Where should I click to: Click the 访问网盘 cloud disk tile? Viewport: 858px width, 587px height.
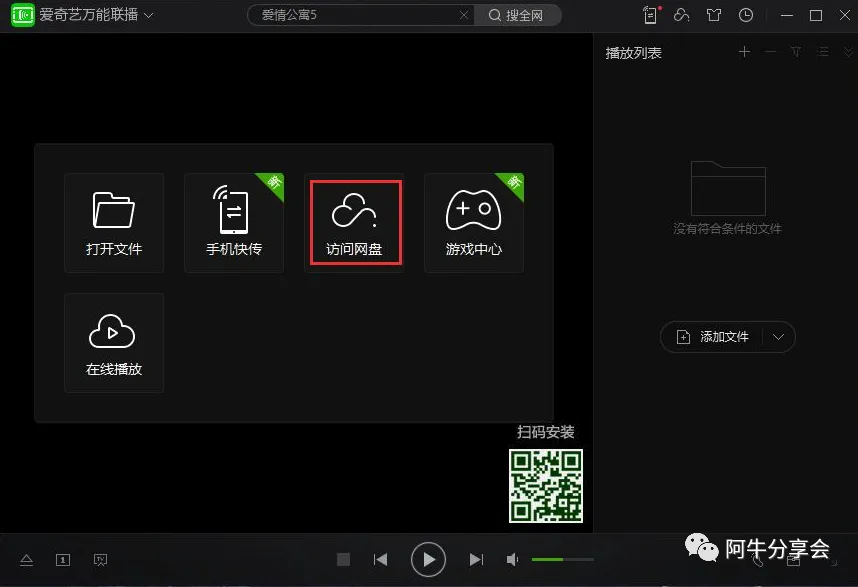pos(356,223)
